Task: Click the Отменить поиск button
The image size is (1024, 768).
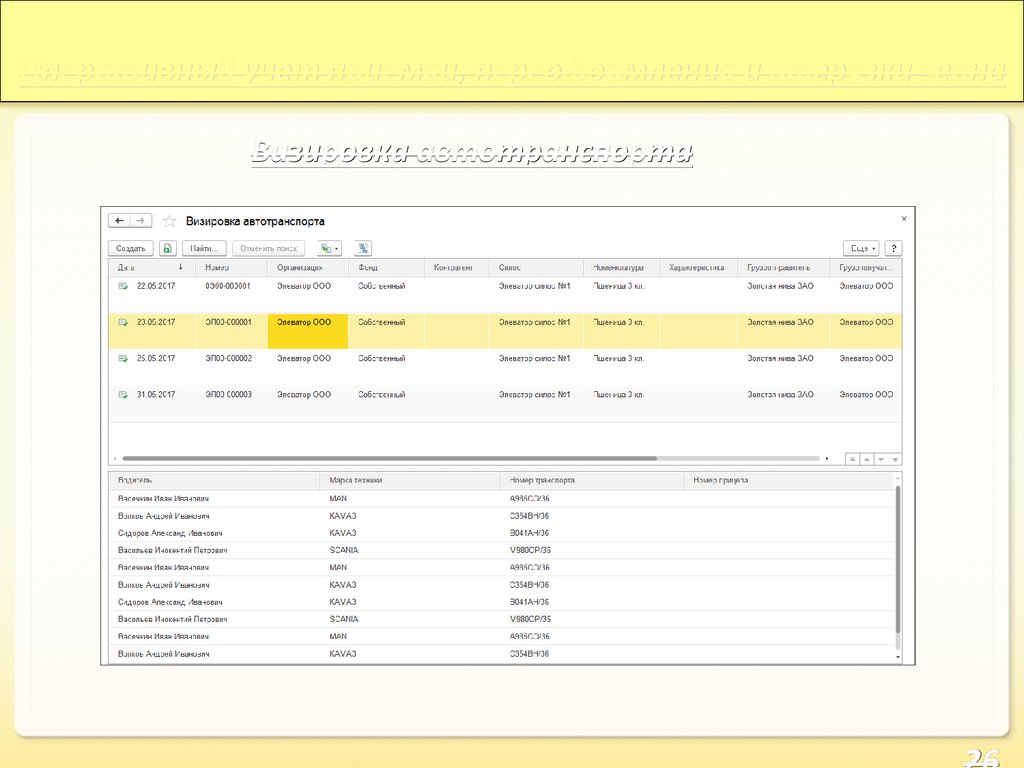Action: coord(268,248)
